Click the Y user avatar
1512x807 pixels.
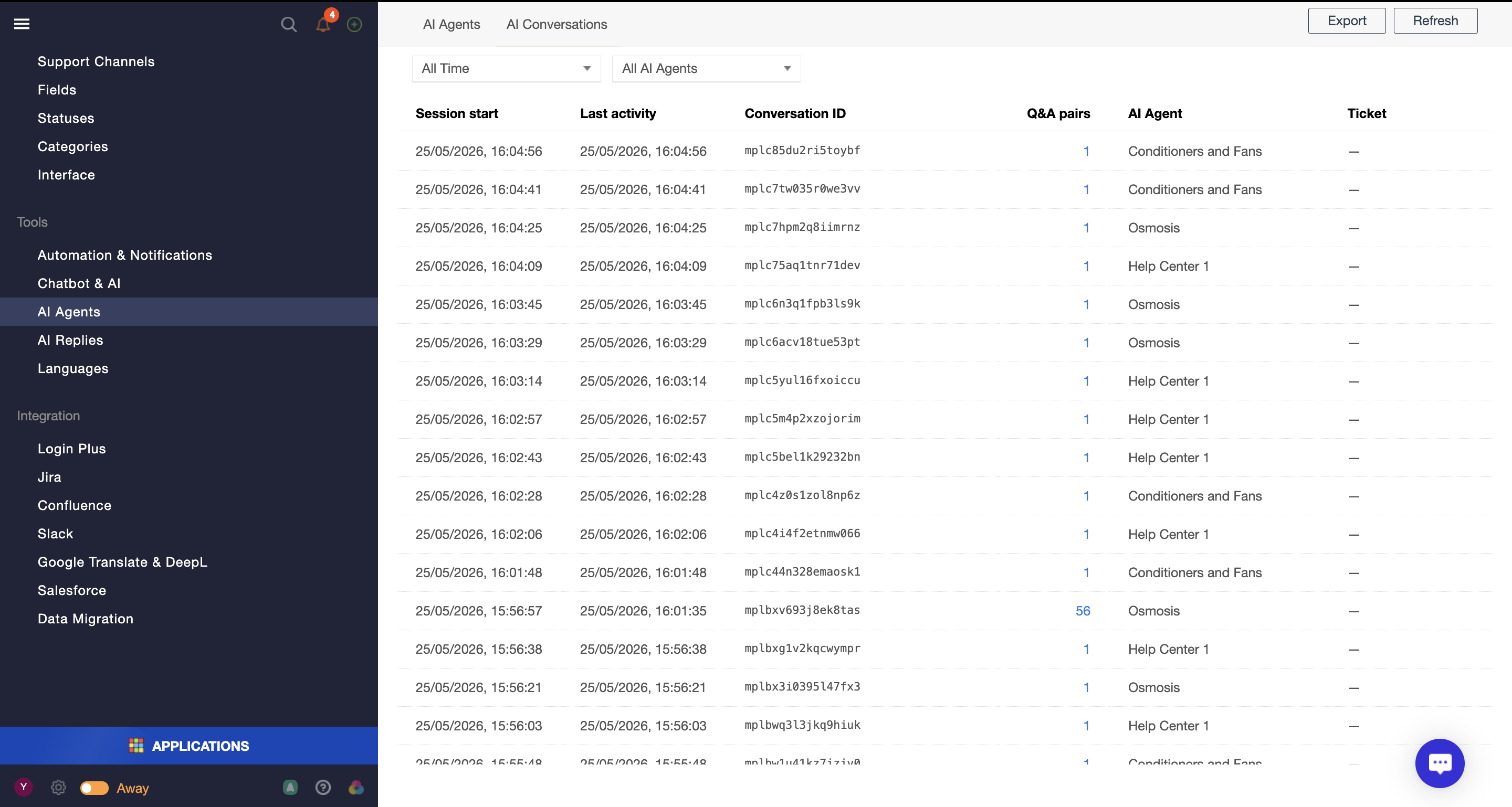click(24, 787)
